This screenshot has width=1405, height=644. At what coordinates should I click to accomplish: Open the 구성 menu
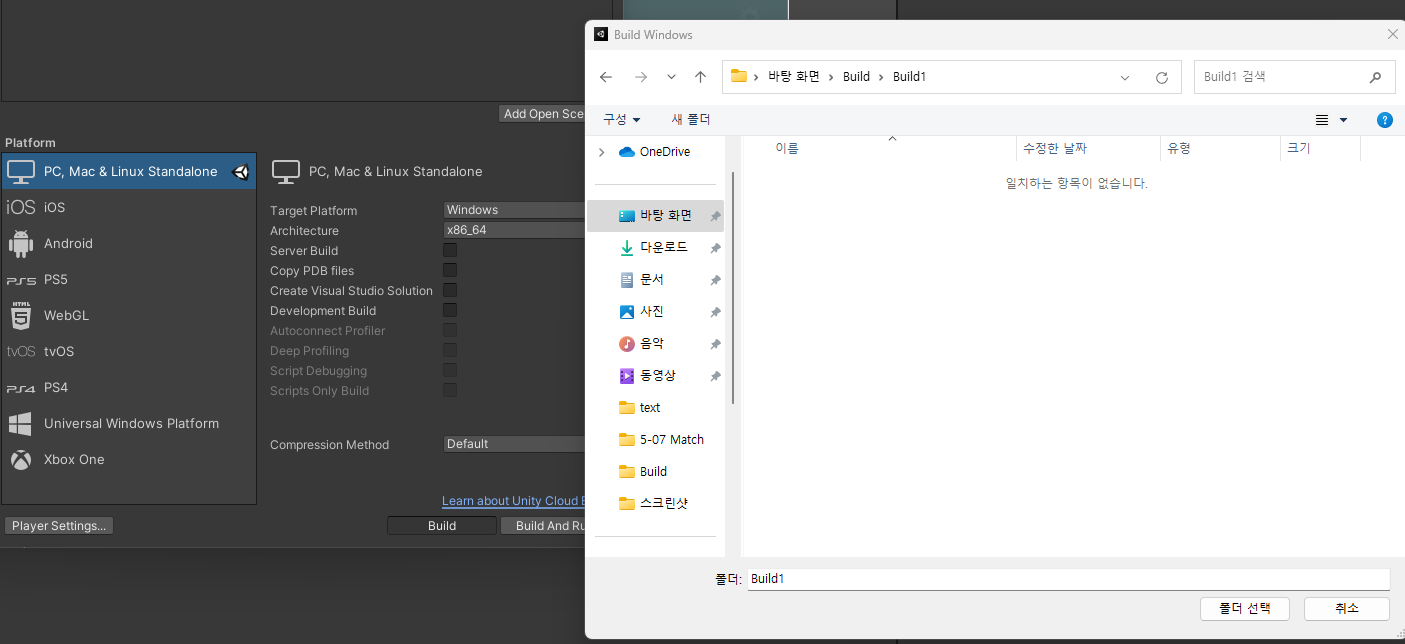(x=621, y=120)
